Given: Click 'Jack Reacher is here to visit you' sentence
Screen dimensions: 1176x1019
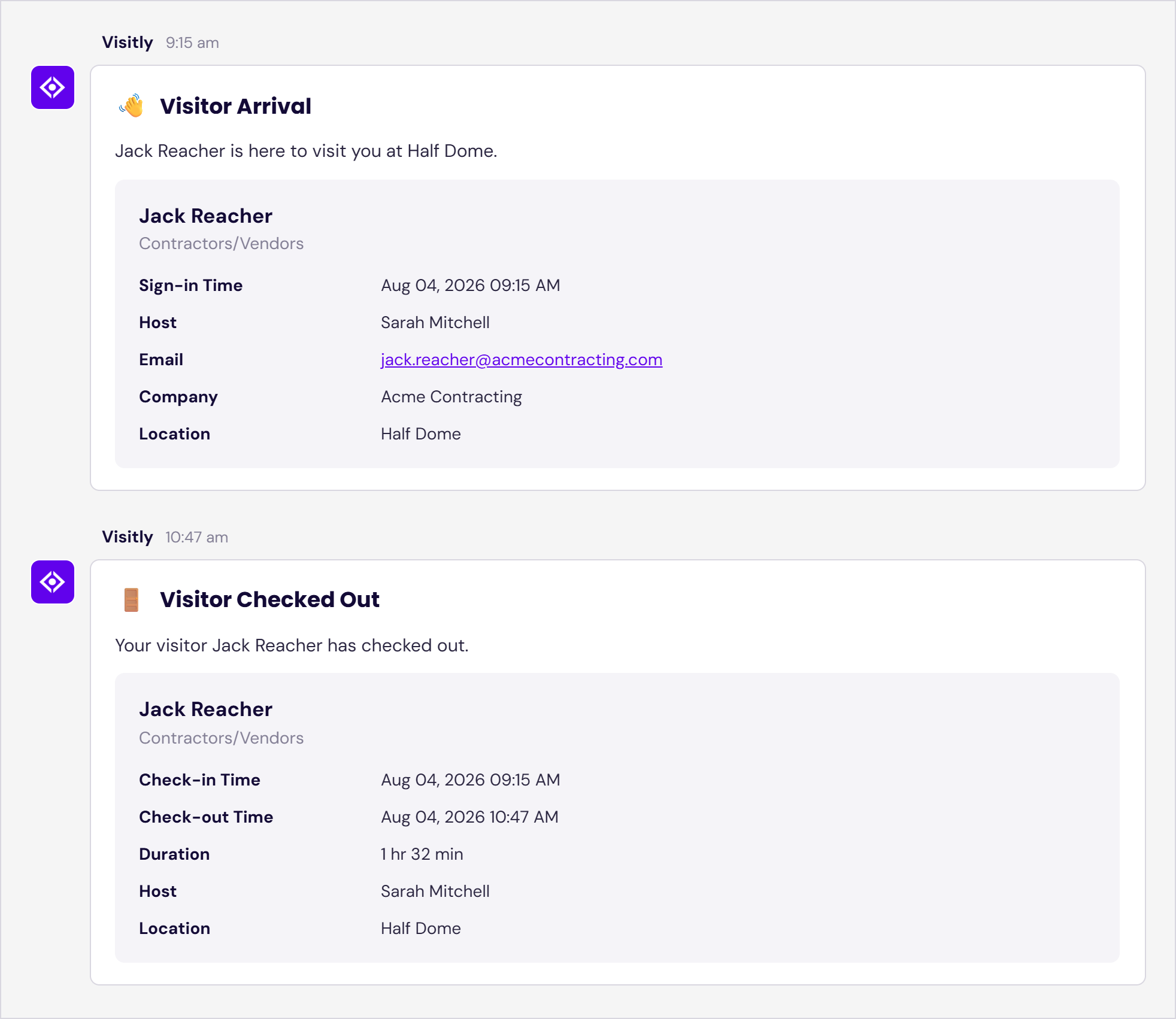Looking at the screenshot, I should [x=306, y=151].
